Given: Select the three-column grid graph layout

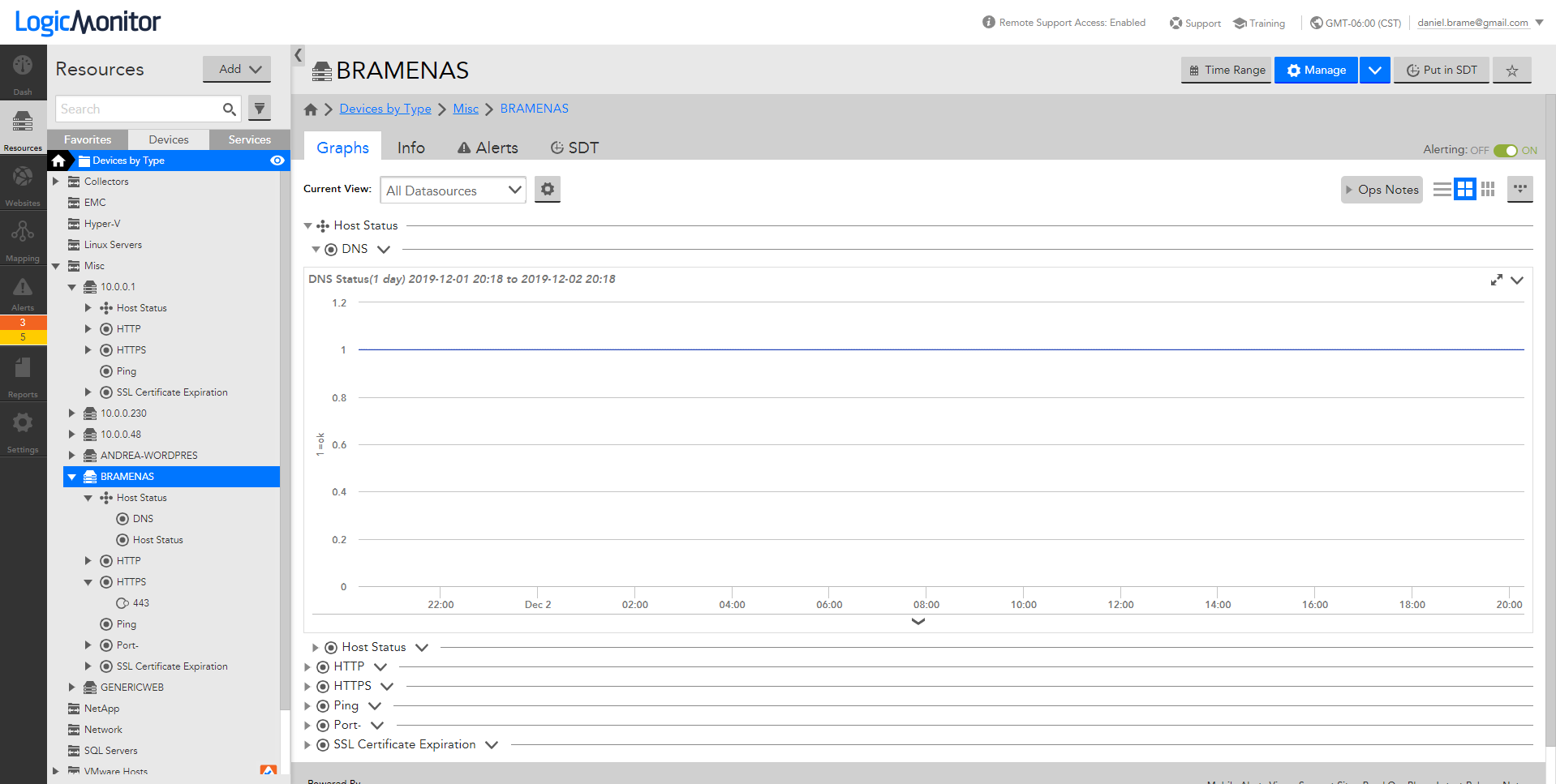Looking at the screenshot, I should (1488, 190).
